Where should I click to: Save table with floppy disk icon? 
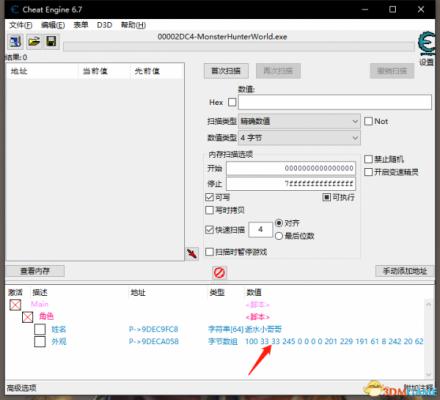point(51,42)
